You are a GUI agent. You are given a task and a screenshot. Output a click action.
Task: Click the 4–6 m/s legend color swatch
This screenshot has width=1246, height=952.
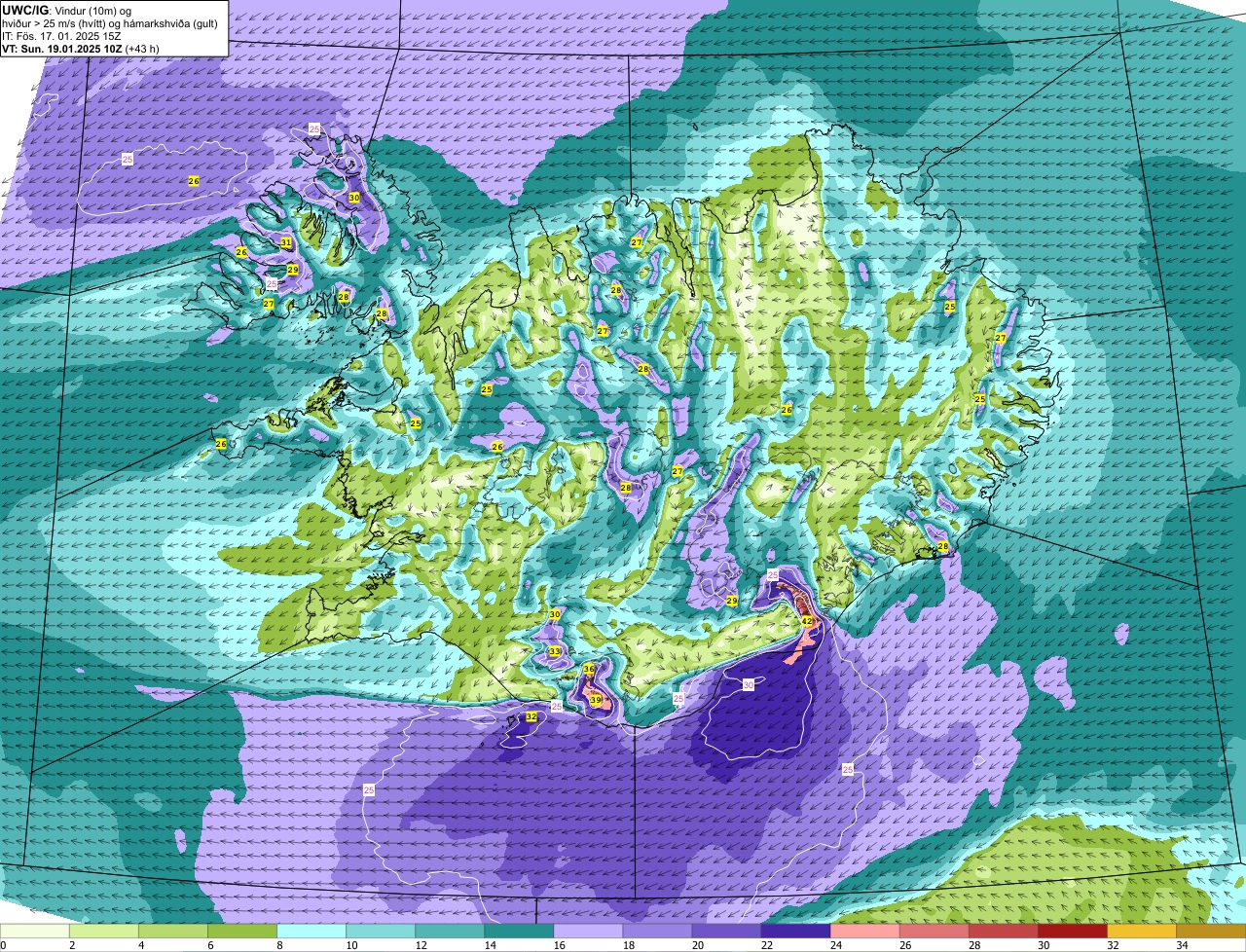(x=173, y=931)
